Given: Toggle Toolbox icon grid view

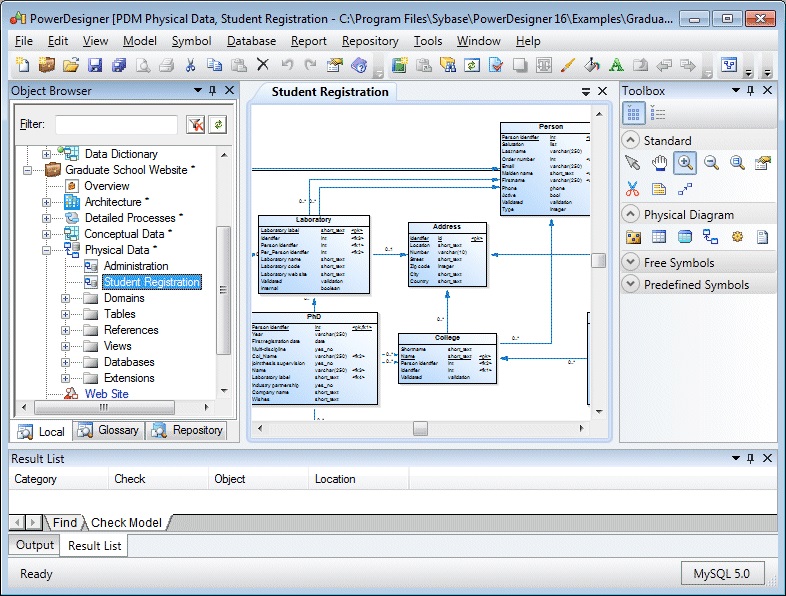Looking at the screenshot, I should (634, 113).
